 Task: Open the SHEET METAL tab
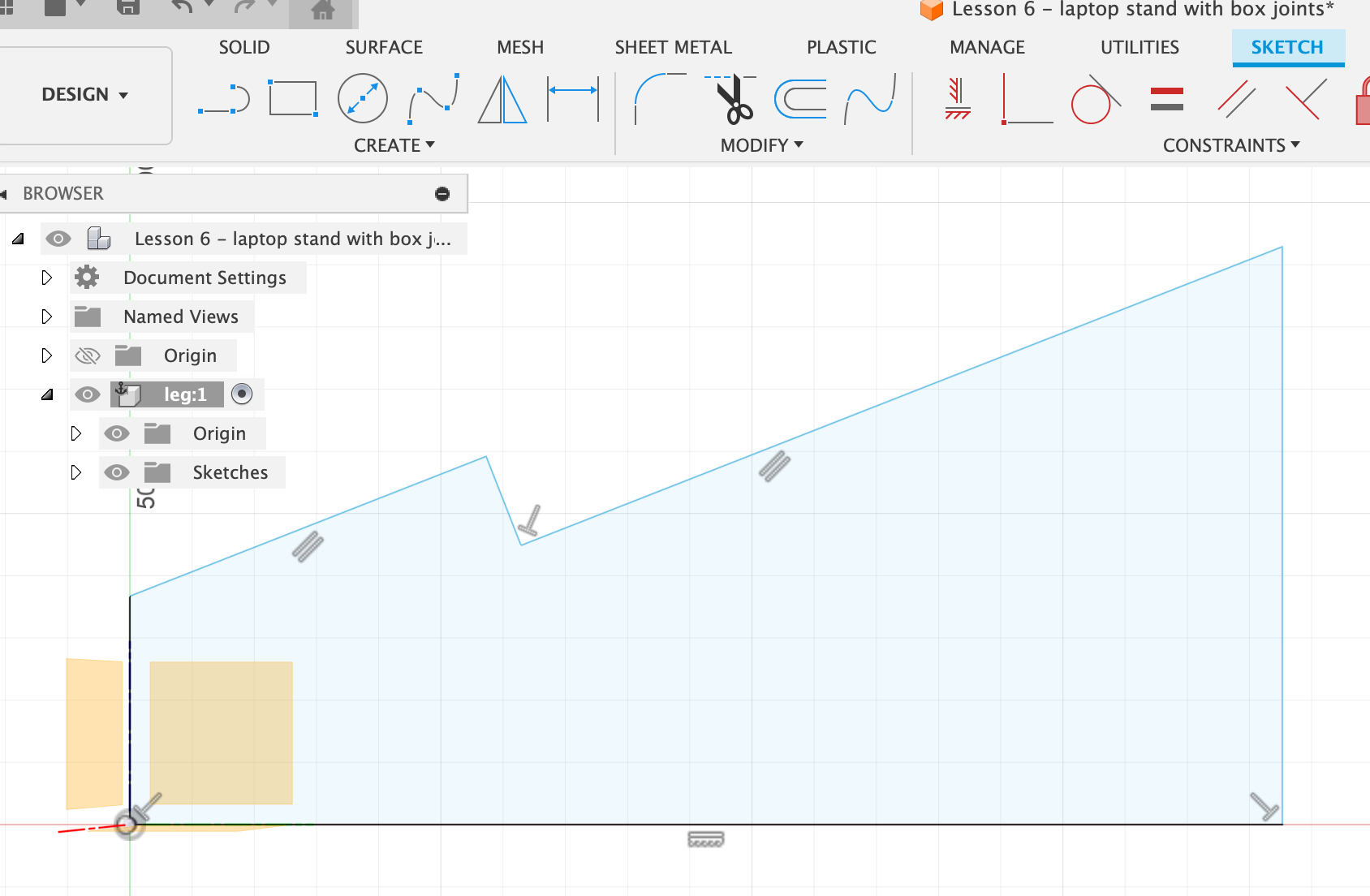point(673,47)
